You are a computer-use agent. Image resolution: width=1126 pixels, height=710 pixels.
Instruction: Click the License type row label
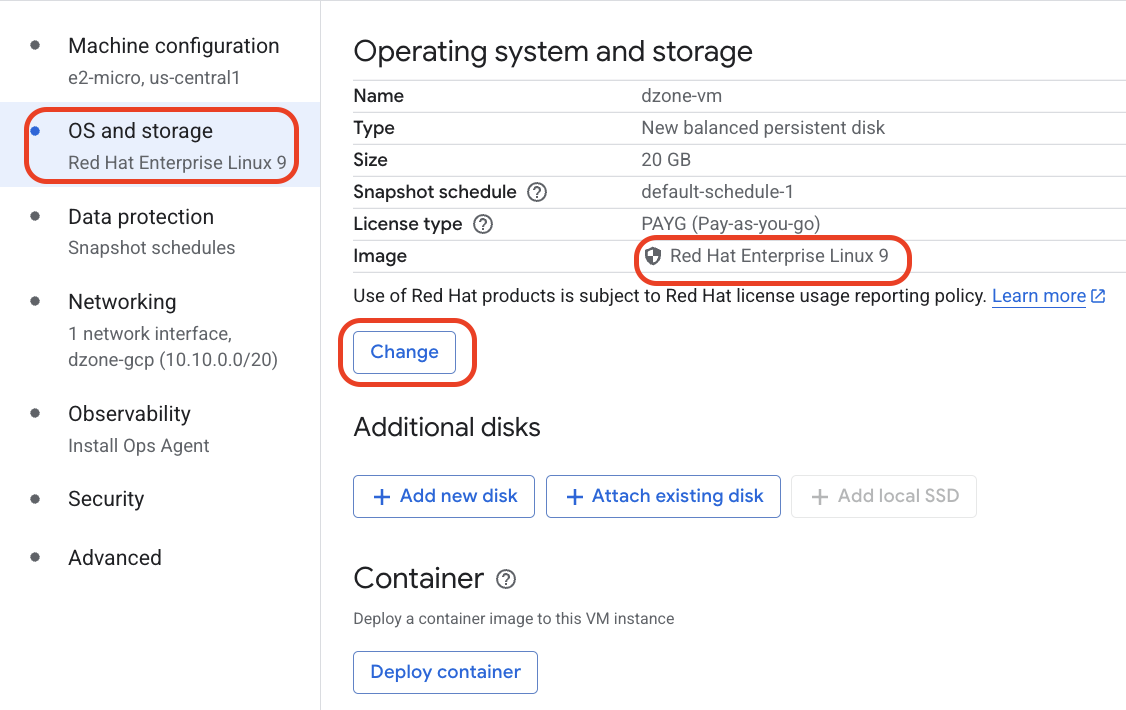click(407, 224)
